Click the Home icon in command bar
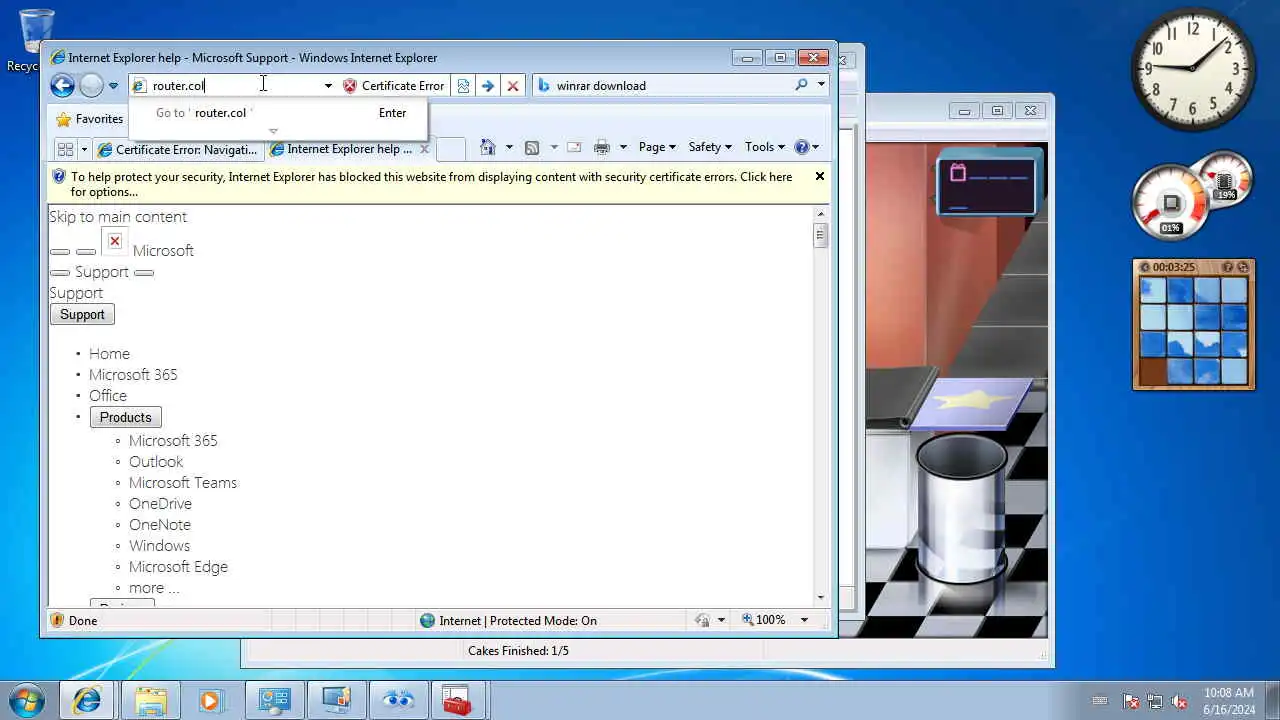Screen dimensions: 1280x720 point(488,147)
